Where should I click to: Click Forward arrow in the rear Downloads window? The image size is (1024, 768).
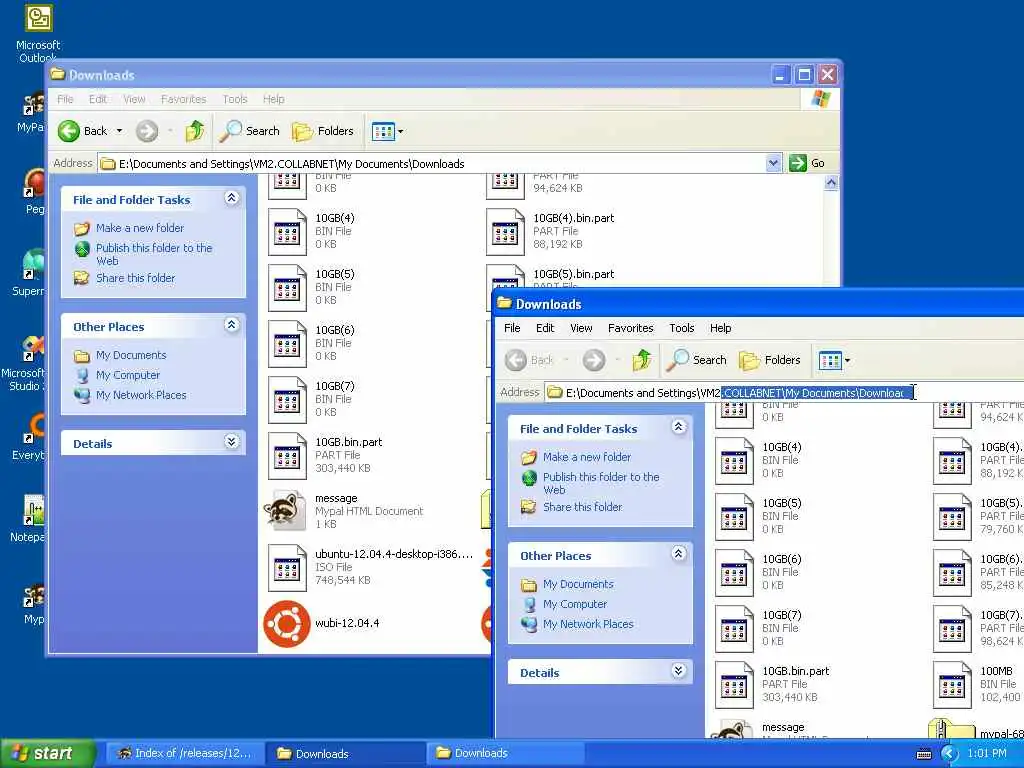[x=147, y=131]
